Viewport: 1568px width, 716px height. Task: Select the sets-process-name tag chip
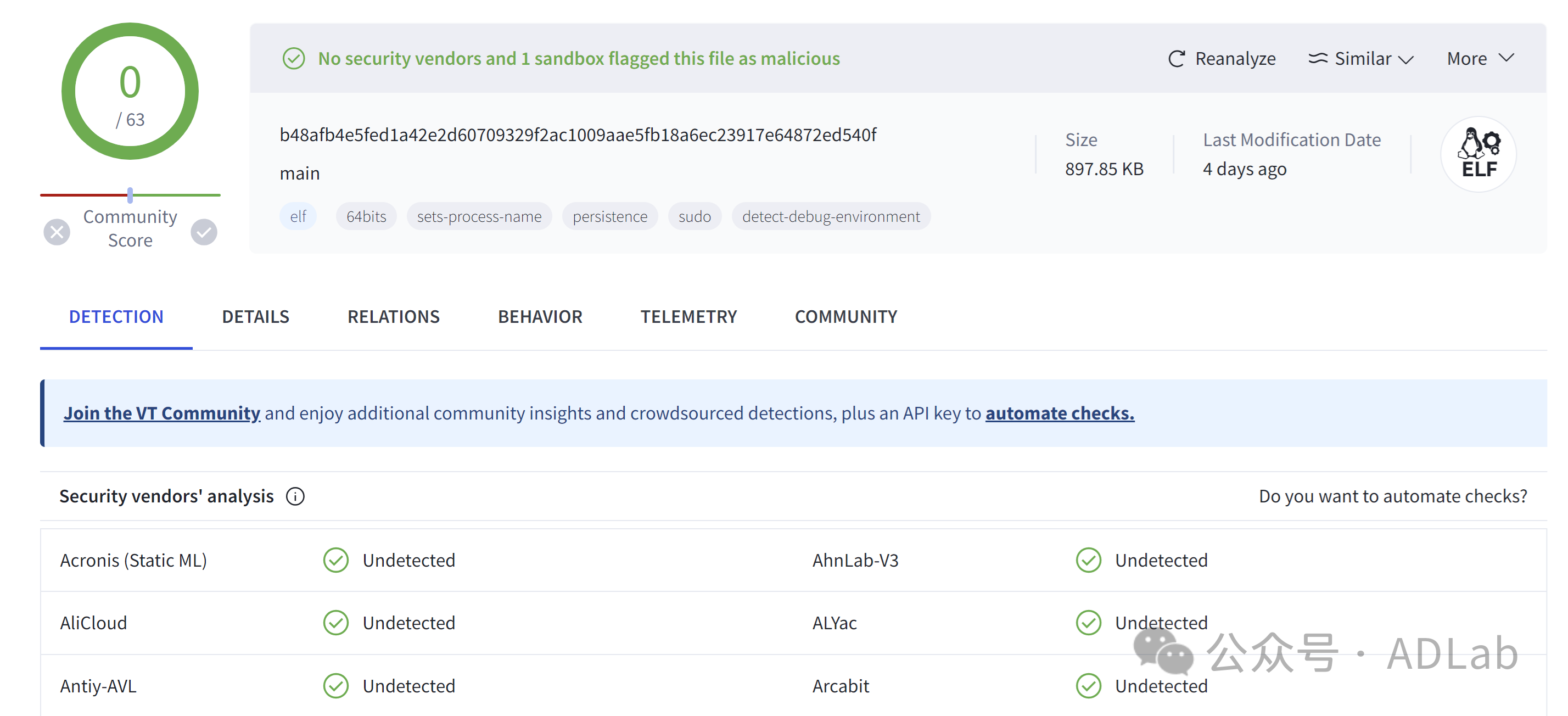click(479, 217)
